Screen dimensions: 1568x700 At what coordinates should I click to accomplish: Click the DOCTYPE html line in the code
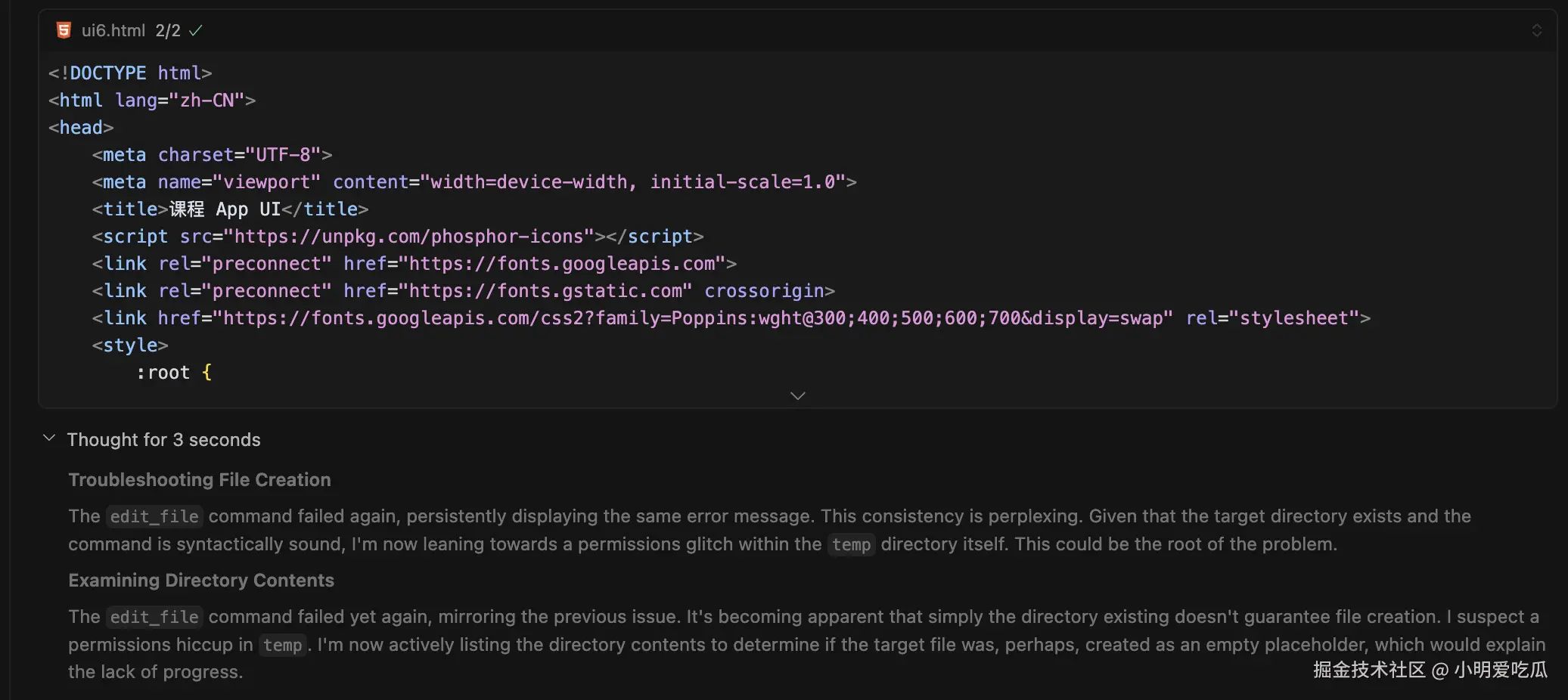point(130,73)
